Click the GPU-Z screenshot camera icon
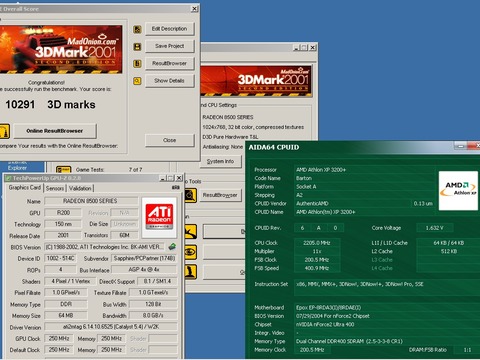 [176, 188]
